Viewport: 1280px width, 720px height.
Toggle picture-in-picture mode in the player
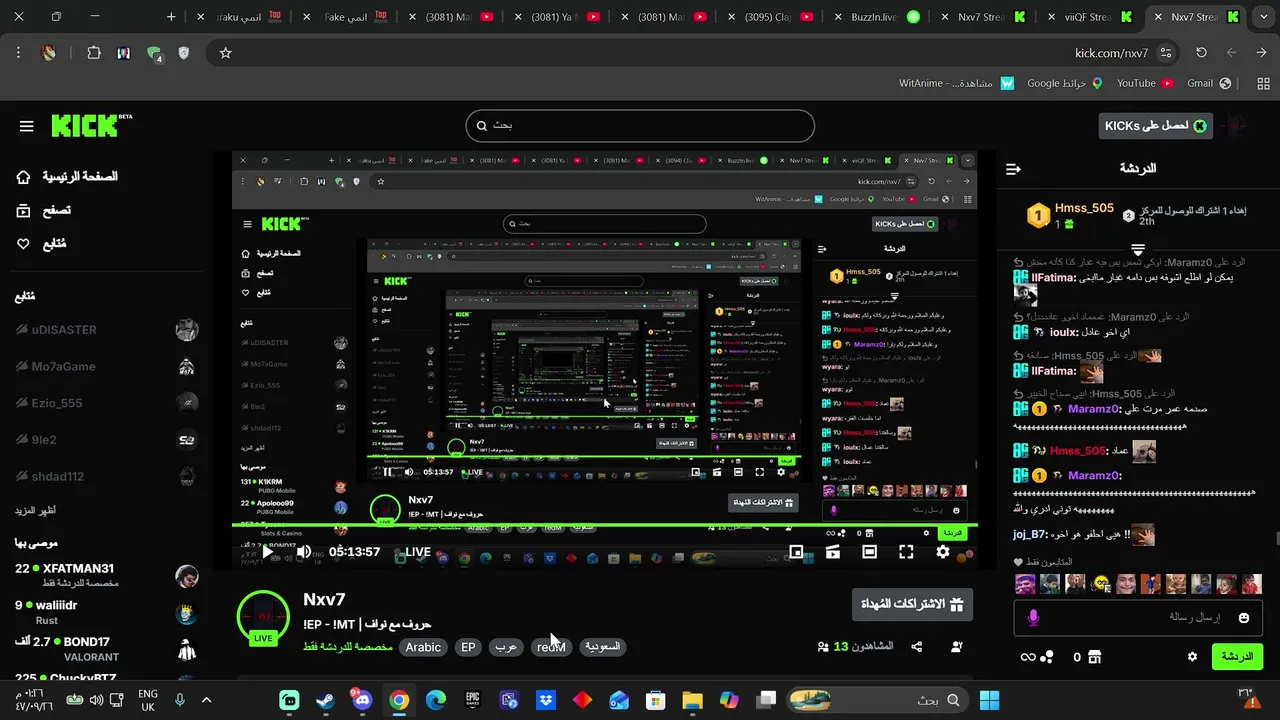pyautogui.click(x=796, y=552)
